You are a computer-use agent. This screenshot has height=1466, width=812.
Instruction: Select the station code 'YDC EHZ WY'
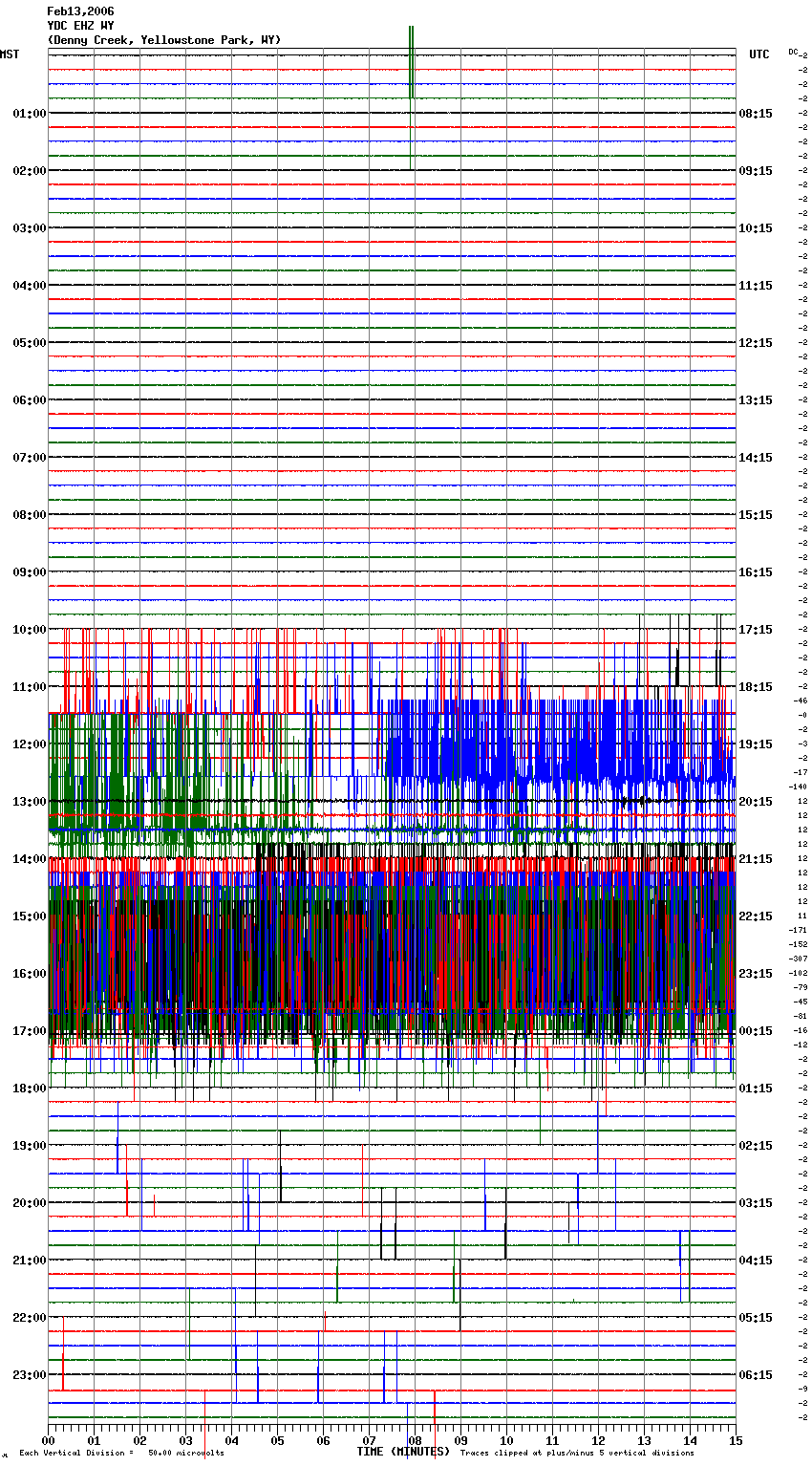point(80,26)
